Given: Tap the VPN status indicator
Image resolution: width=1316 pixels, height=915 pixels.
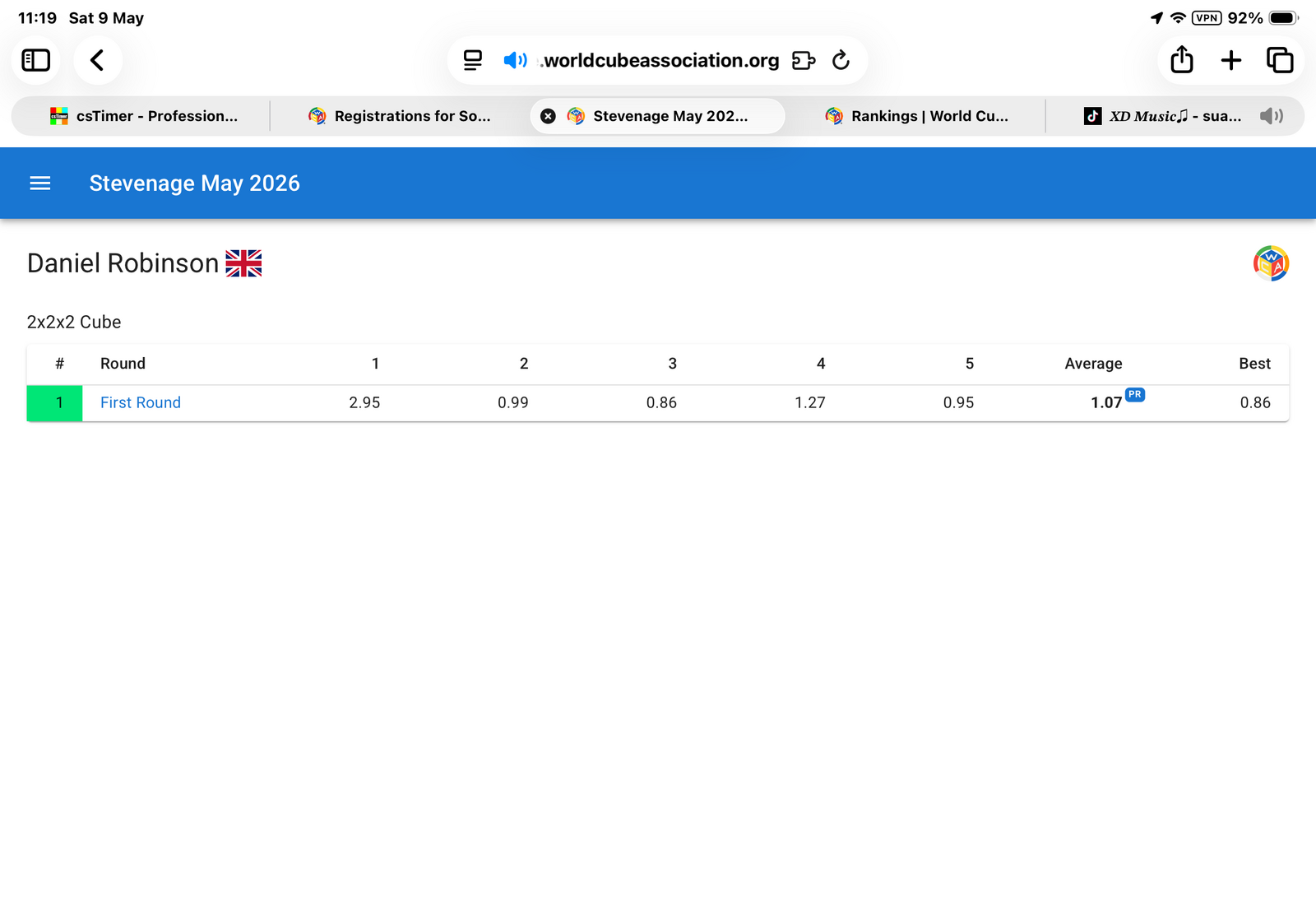Looking at the screenshot, I should coord(1207,18).
